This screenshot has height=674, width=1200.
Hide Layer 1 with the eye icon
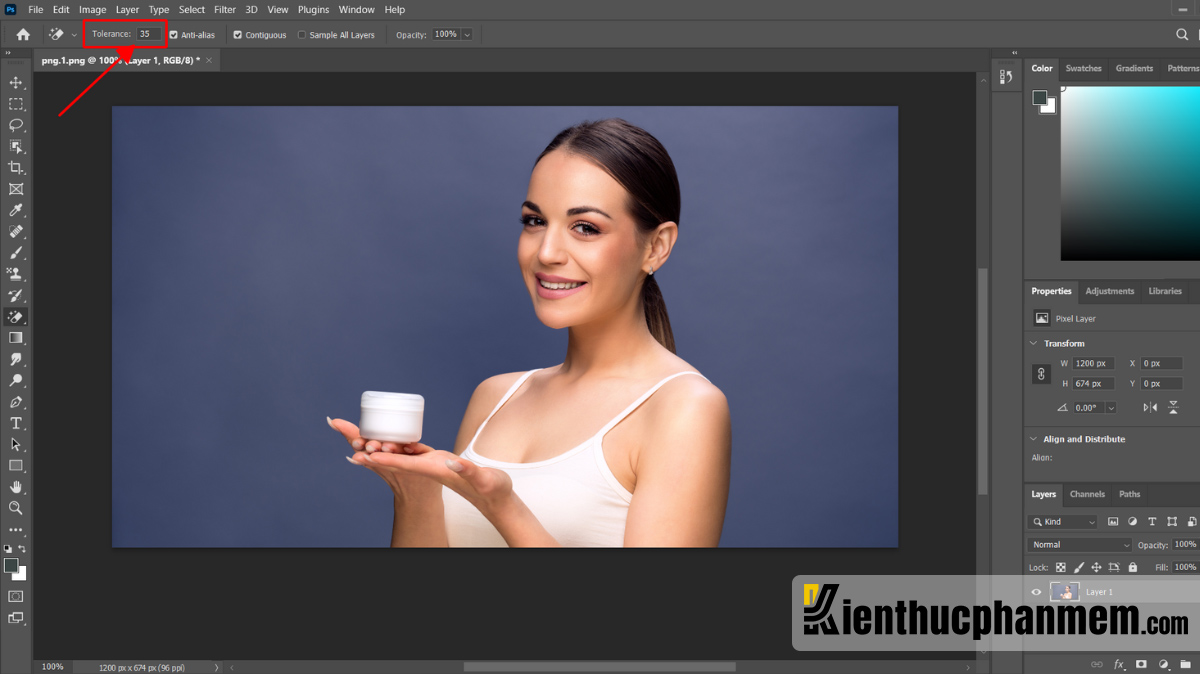tap(1036, 592)
